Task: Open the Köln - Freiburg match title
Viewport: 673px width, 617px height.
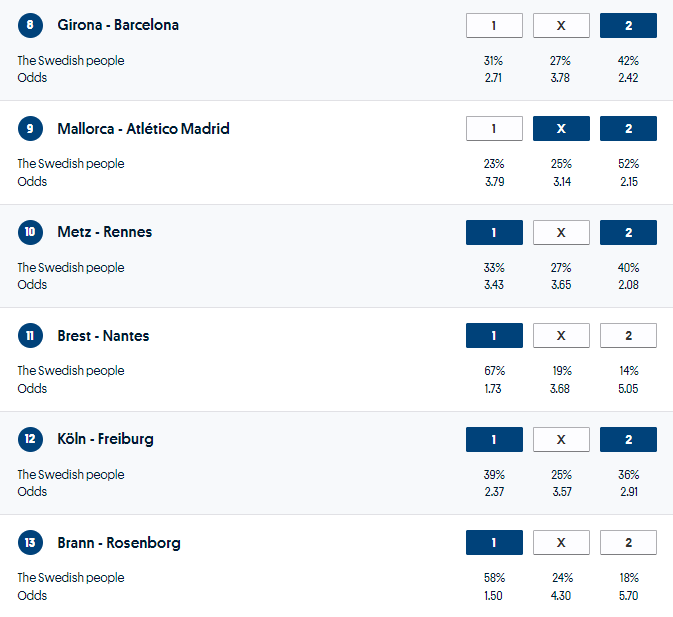Action: click(x=105, y=439)
